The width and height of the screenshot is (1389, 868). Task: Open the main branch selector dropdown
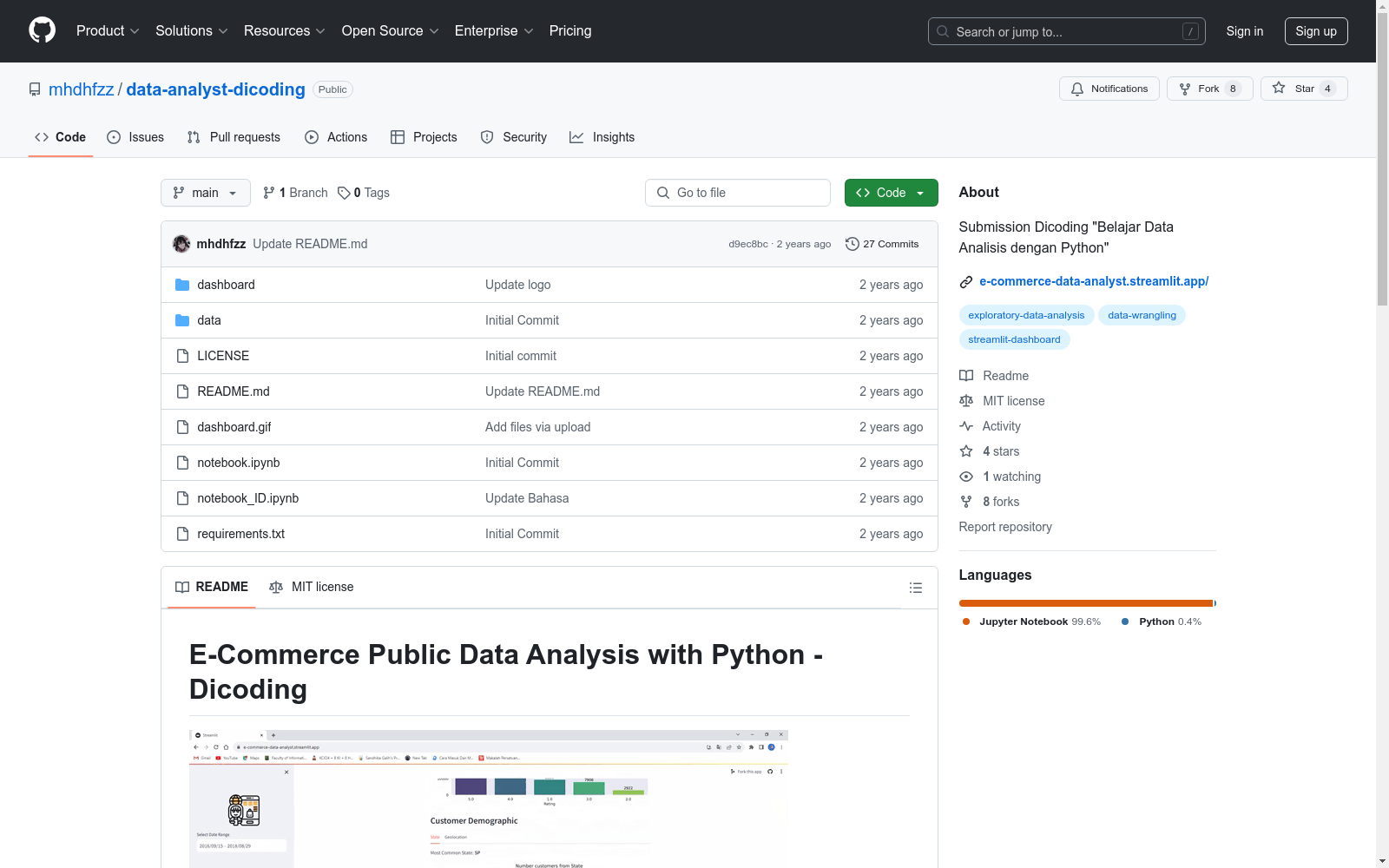(x=206, y=193)
